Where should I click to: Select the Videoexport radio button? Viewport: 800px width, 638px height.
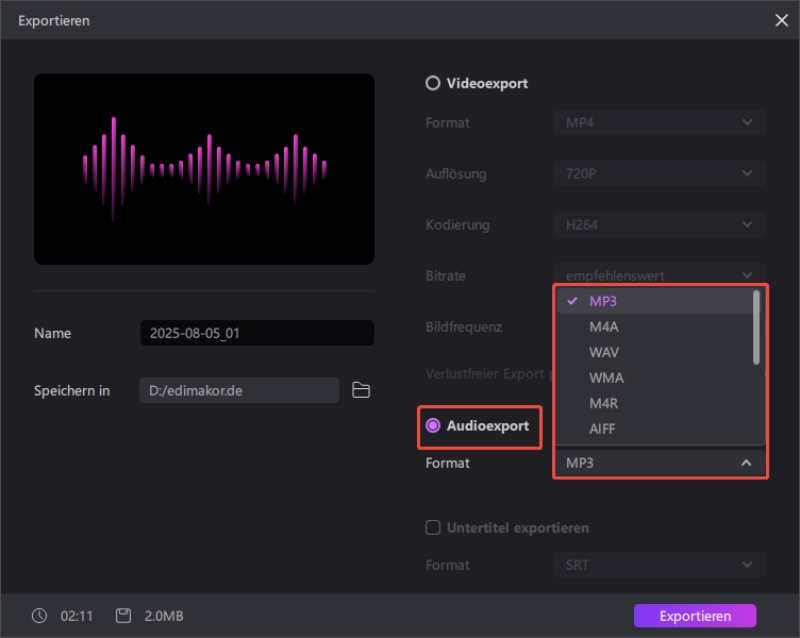click(433, 83)
